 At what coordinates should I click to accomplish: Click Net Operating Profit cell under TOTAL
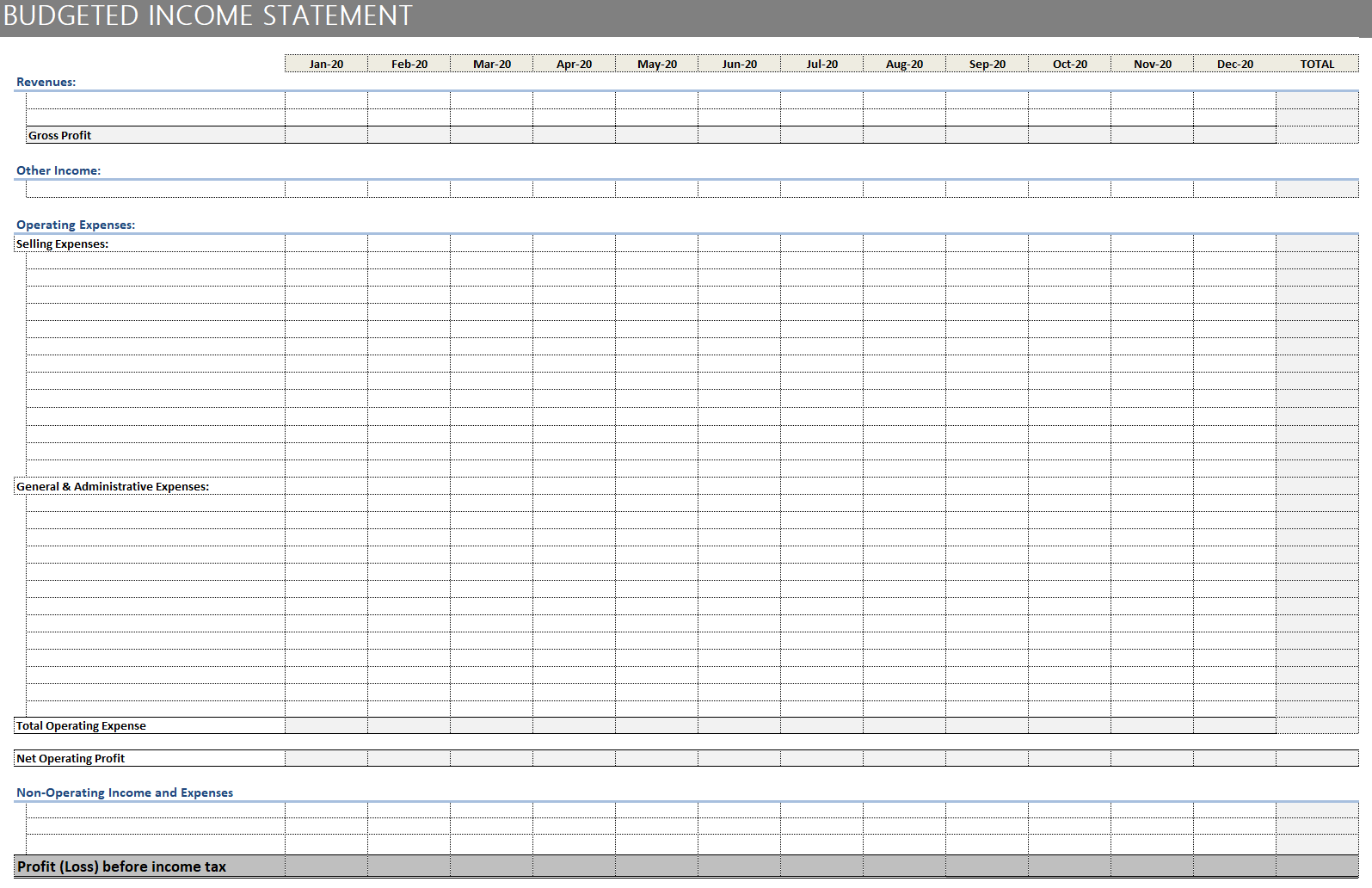1317,758
